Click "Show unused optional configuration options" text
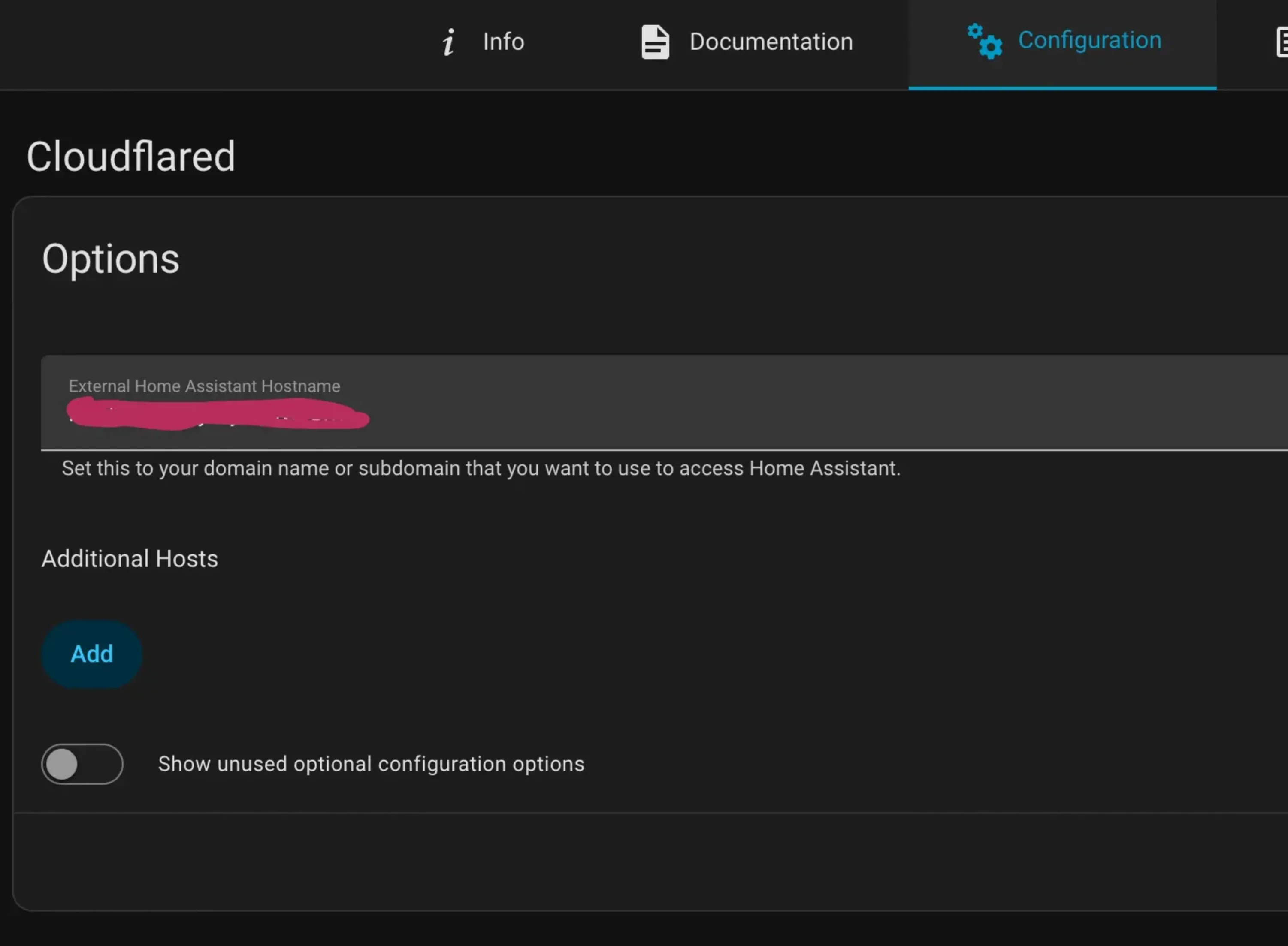 pos(371,764)
